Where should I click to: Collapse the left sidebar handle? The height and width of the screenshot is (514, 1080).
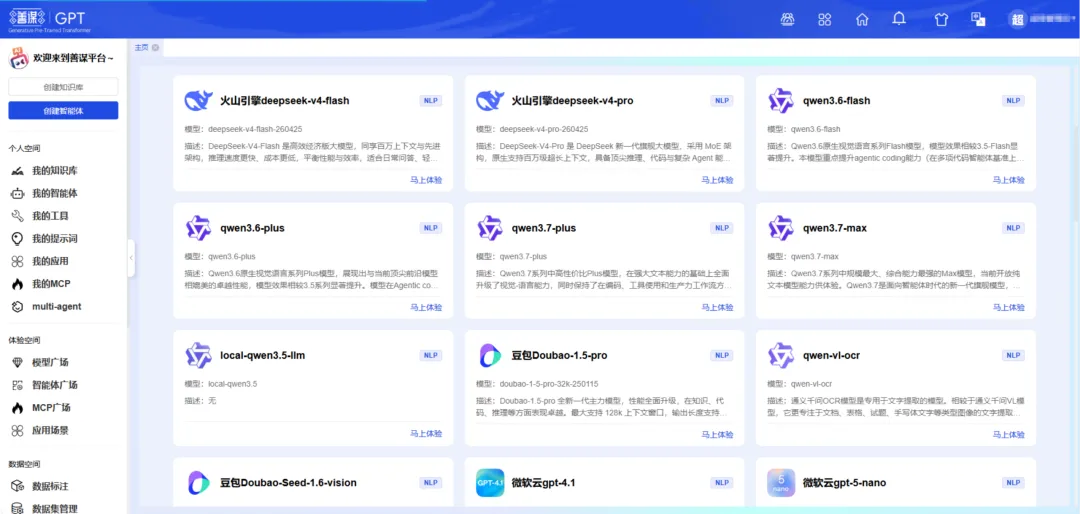131,257
